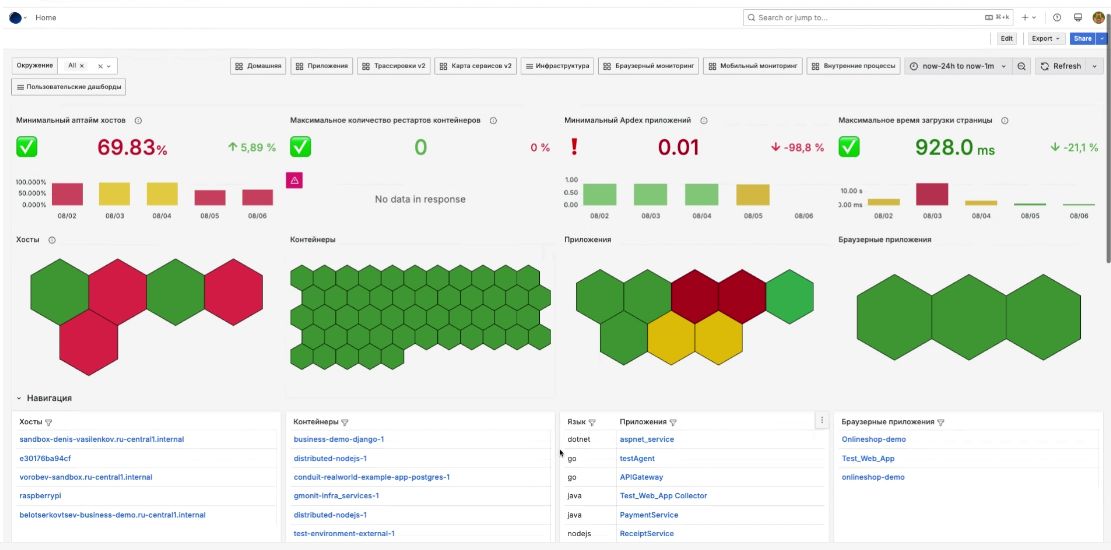Viewport: 1111px width, 550px height.
Task: Click info icon beside Минимальный аптайм хостов
Action: pos(138,120)
